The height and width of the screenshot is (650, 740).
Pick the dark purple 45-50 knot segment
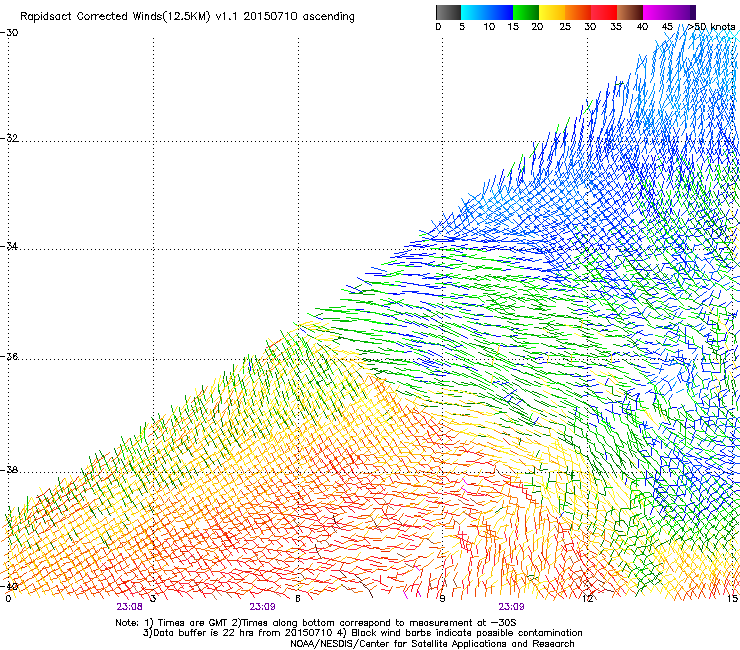[683, 12]
